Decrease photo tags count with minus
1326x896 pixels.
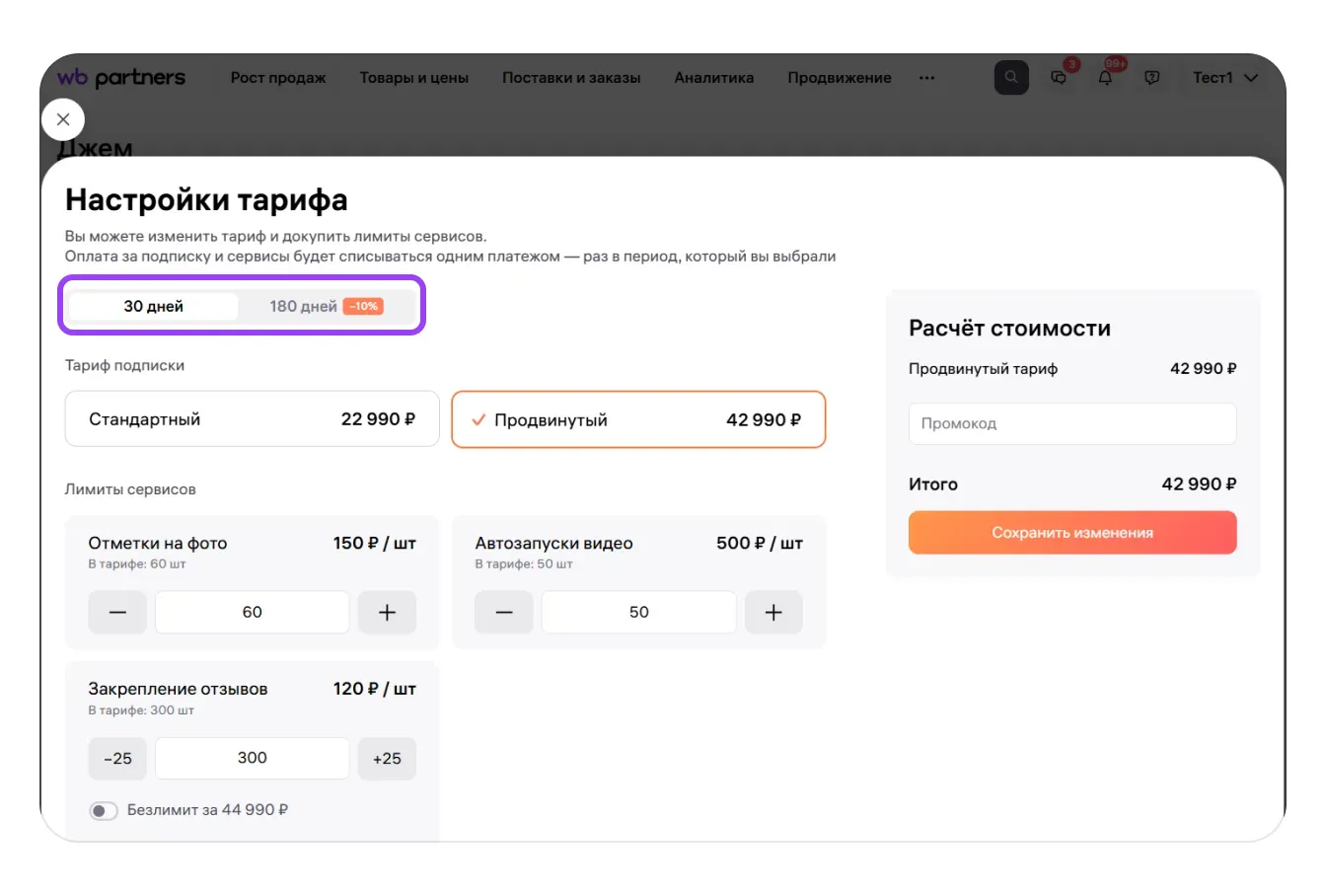point(117,612)
